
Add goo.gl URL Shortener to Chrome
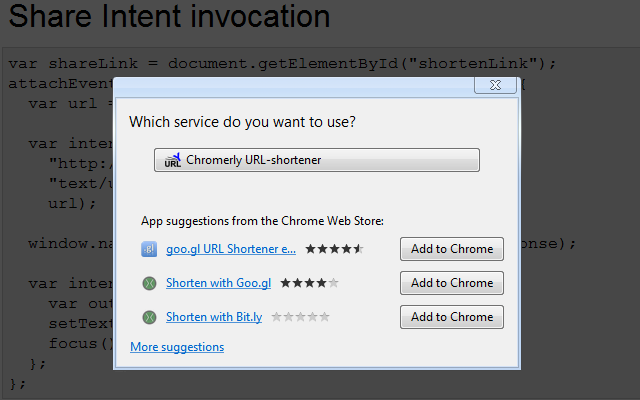coord(452,249)
